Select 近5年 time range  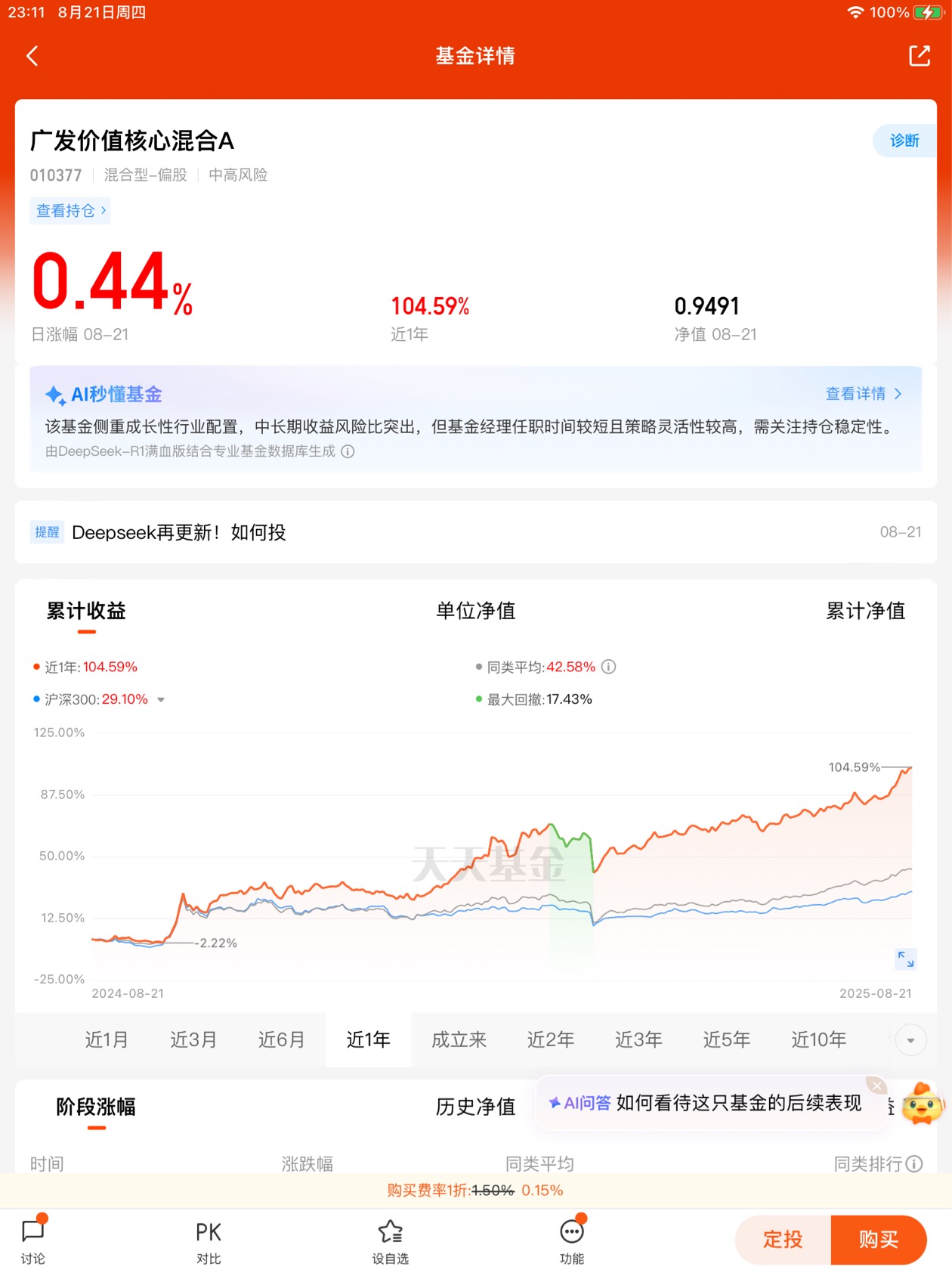(x=727, y=1040)
